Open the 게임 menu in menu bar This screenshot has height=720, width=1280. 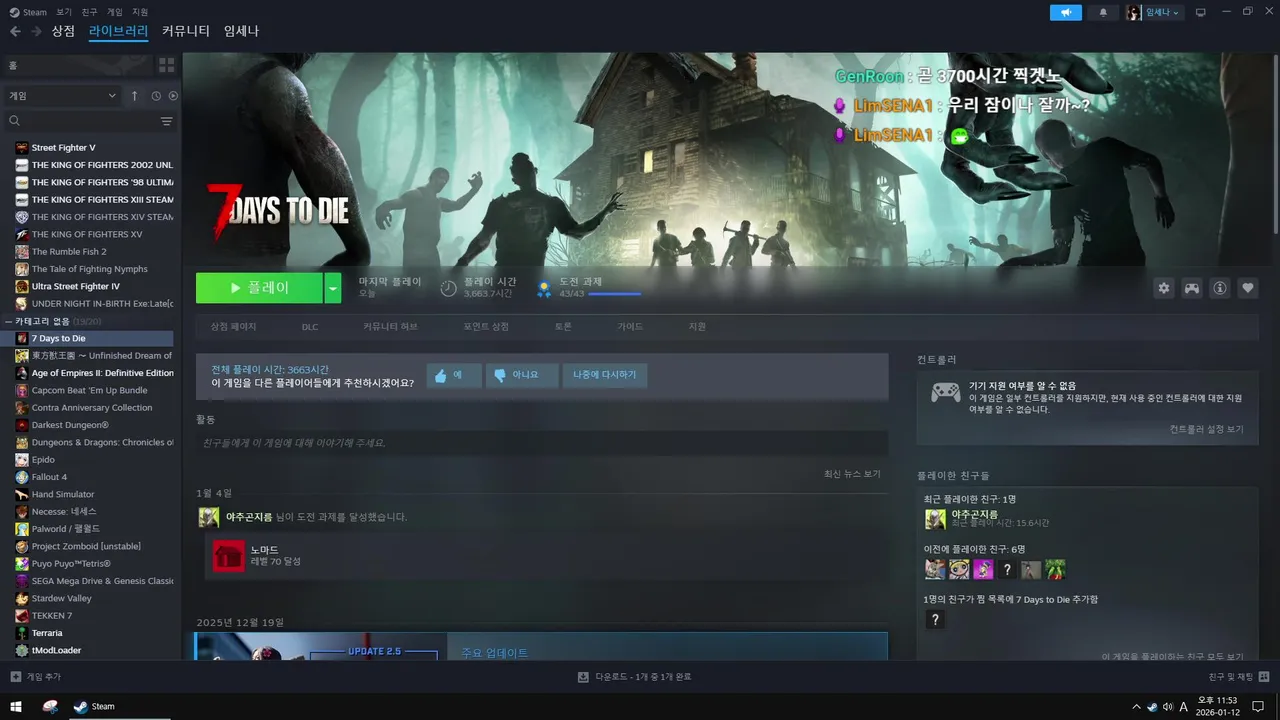point(115,12)
